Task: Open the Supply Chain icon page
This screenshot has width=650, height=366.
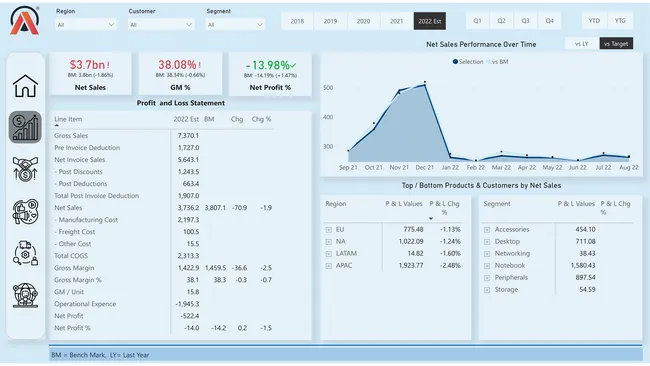Action: pyautogui.click(x=25, y=253)
